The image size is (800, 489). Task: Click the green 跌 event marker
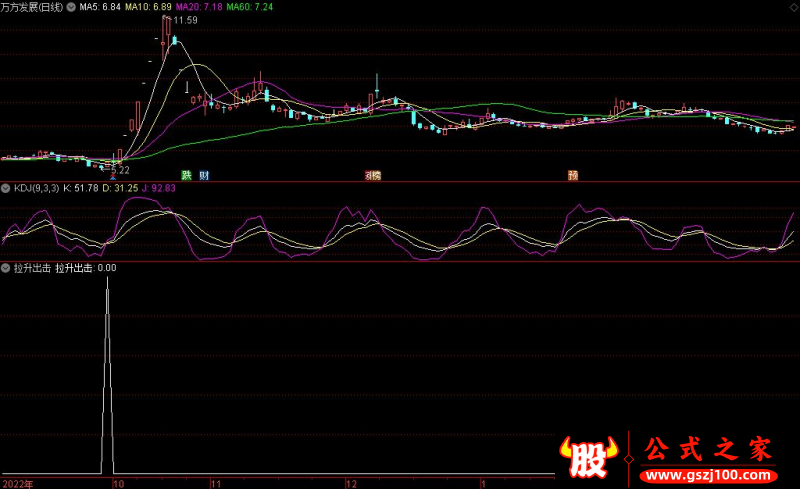point(186,175)
